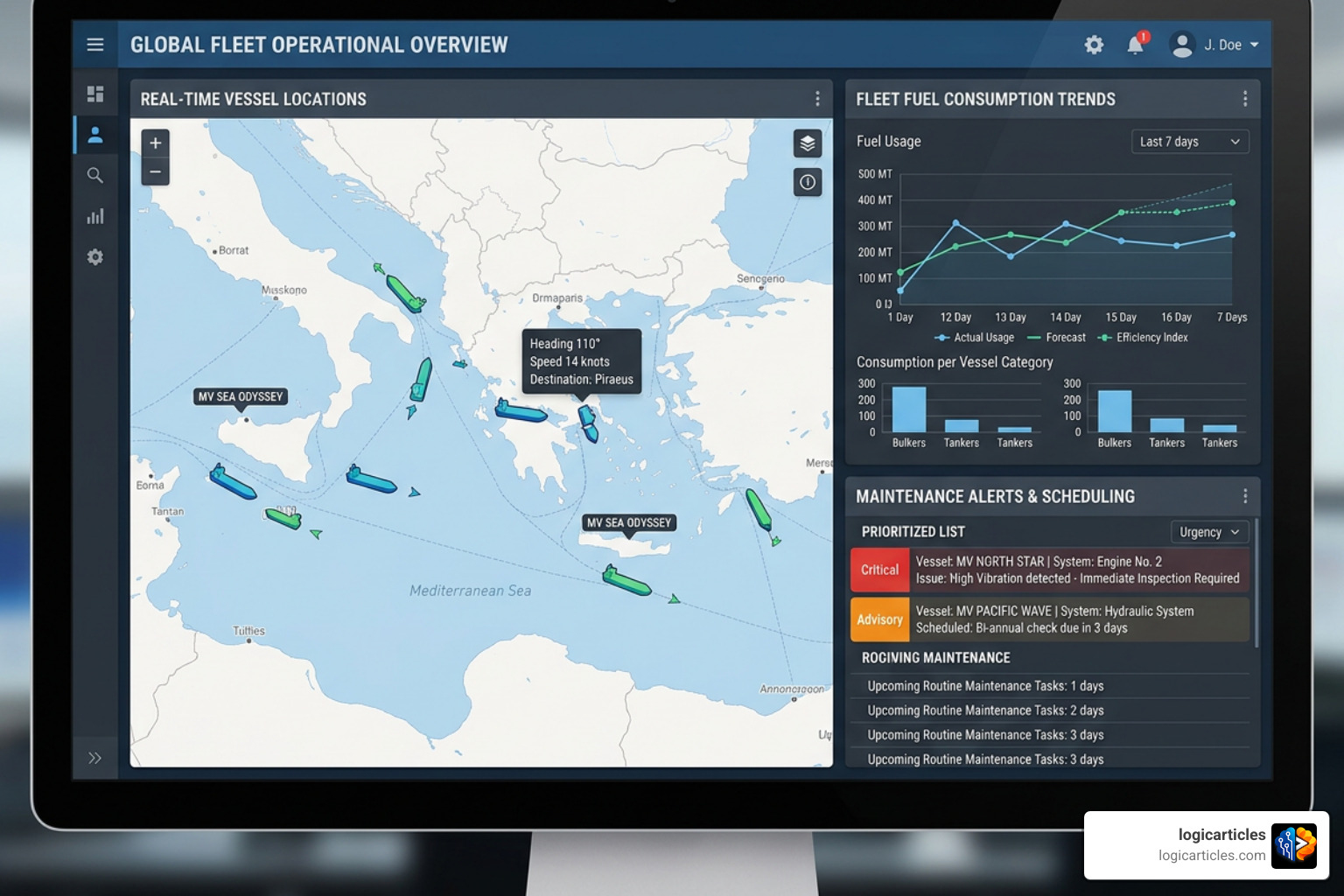Open the Routine Maintenance Tasks: 2 days row
The width and height of the screenshot is (1344, 896).
pos(1050,710)
